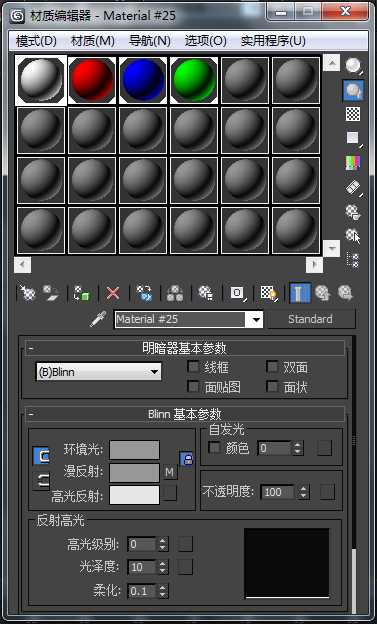Click the Sample Type sphere icon
This screenshot has height=624, width=377.
click(353, 66)
